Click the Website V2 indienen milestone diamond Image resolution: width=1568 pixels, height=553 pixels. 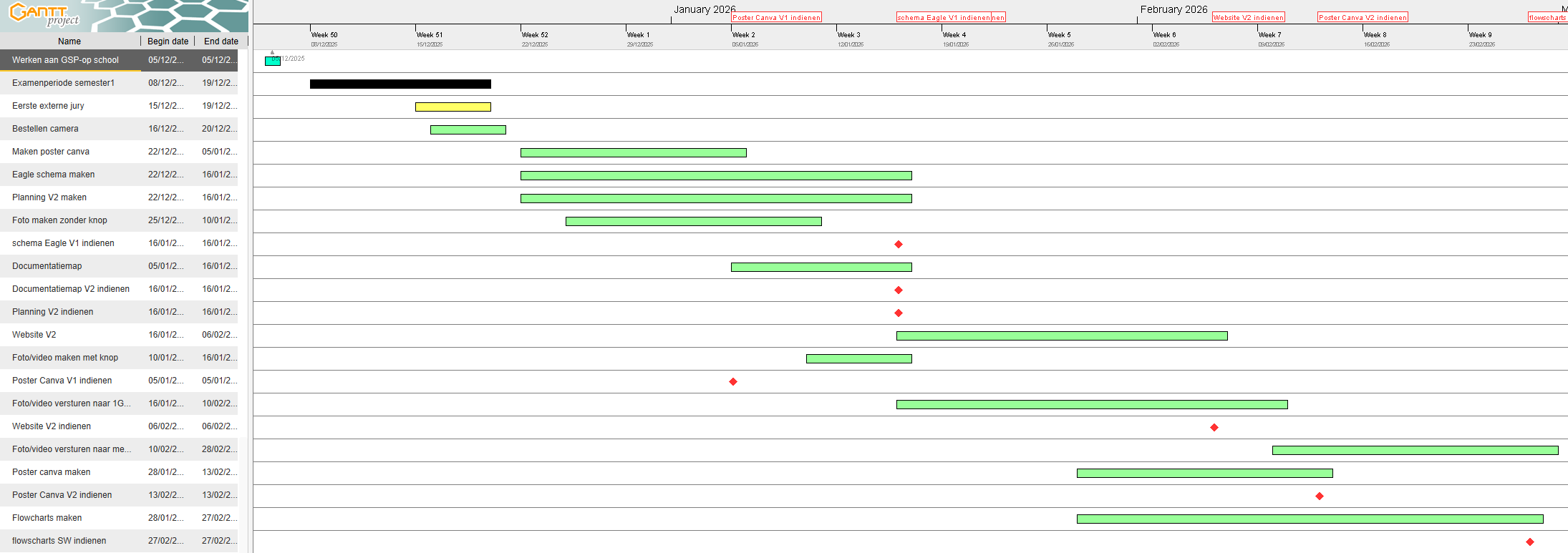click(x=1214, y=428)
